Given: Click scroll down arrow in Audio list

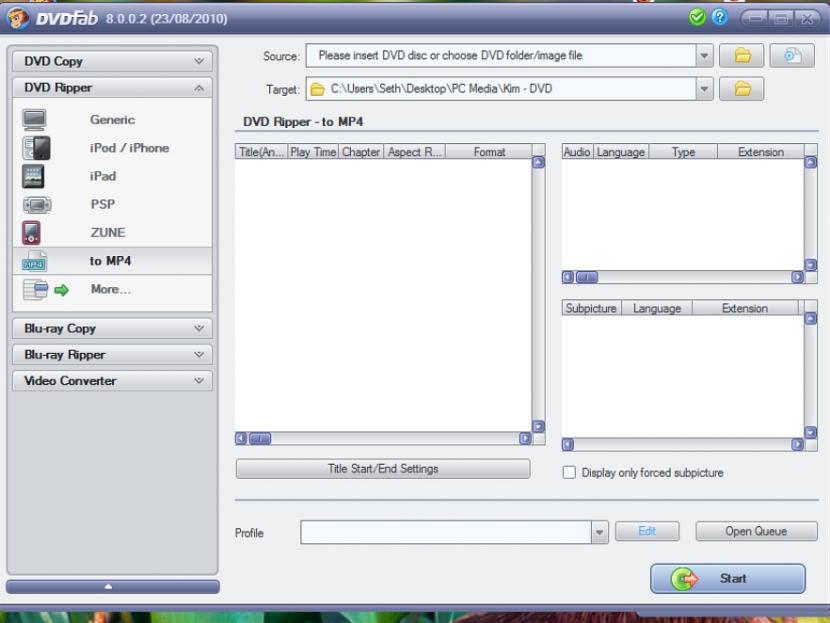Looking at the screenshot, I should [x=810, y=264].
